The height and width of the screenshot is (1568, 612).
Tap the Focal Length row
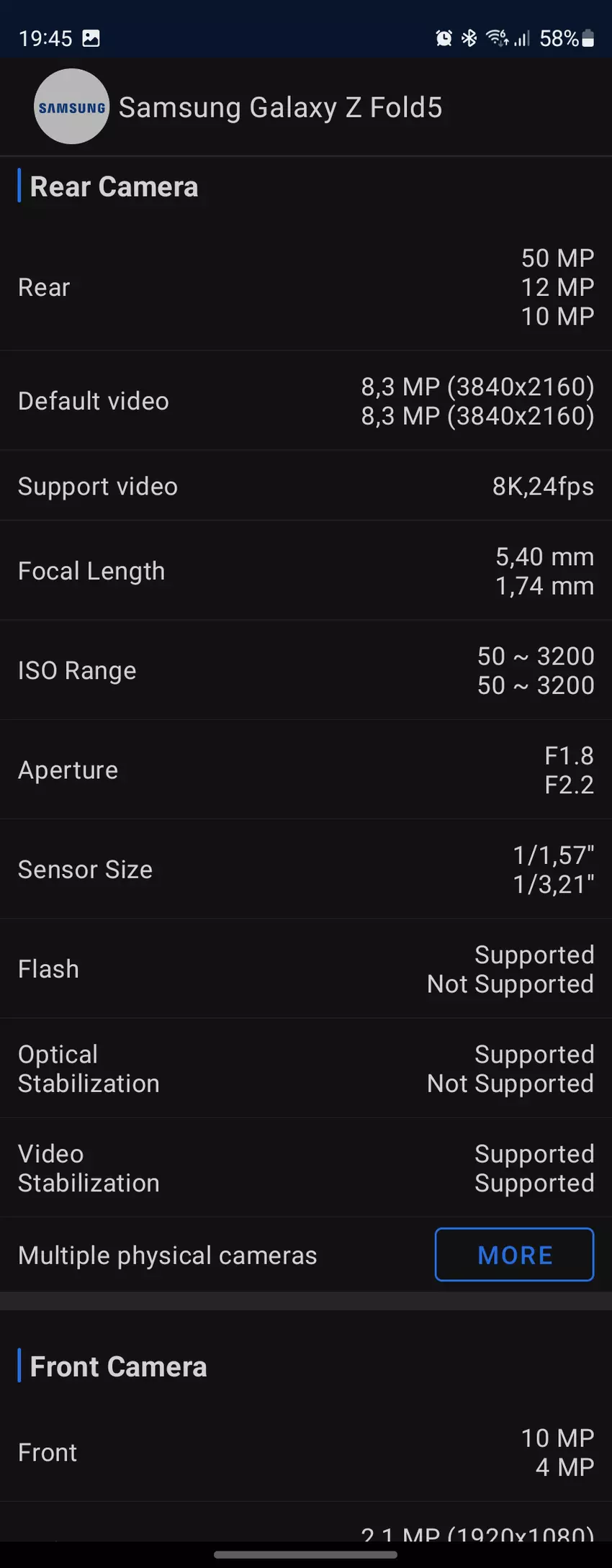coord(306,571)
